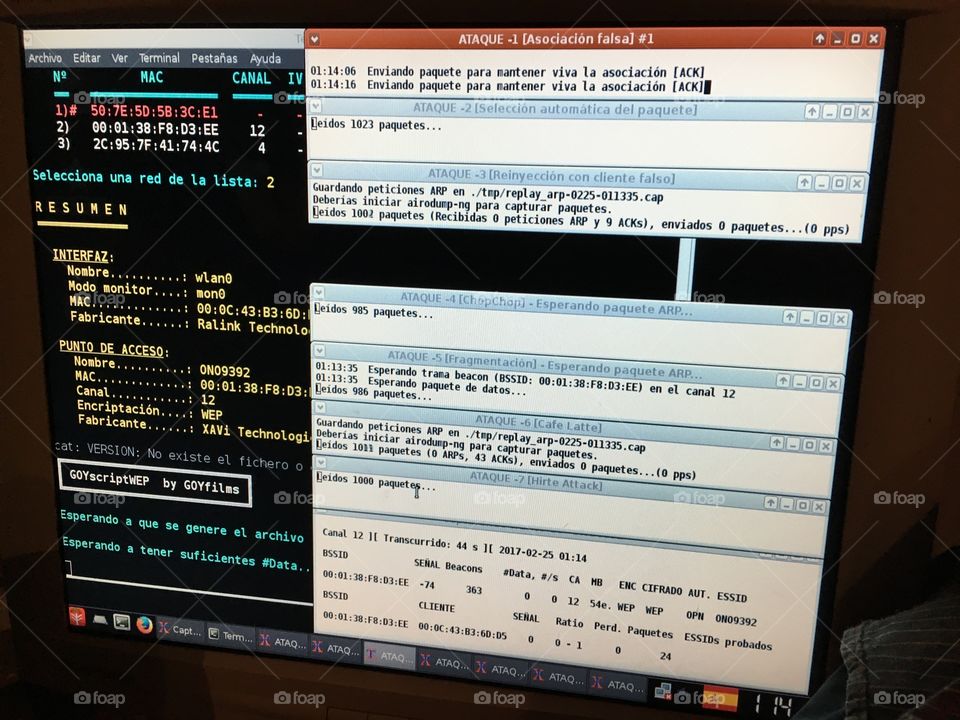Click the window icon on ATAQUE -1 titlebar
Image resolution: width=960 pixels, height=720 pixels.
point(312,39)
